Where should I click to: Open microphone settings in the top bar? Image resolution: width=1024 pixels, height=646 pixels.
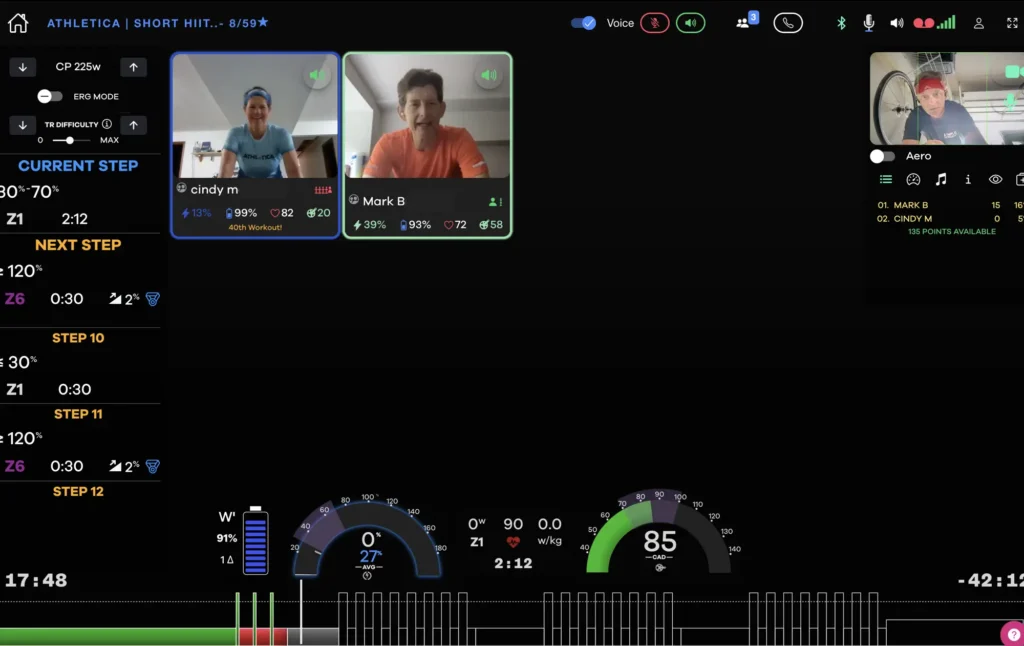869,23
